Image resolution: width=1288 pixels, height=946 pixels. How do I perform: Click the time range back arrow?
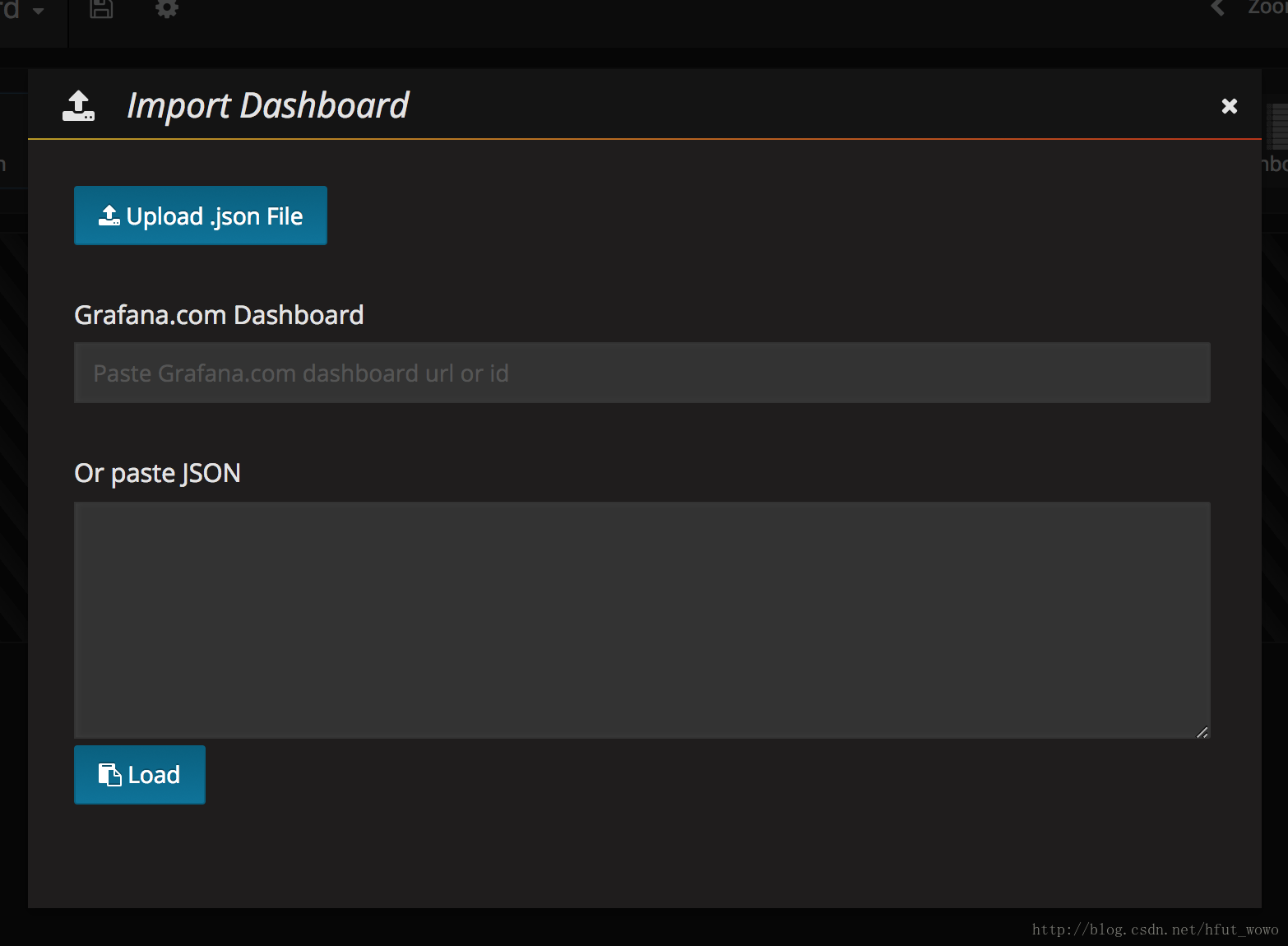[x=1218, y=8]
